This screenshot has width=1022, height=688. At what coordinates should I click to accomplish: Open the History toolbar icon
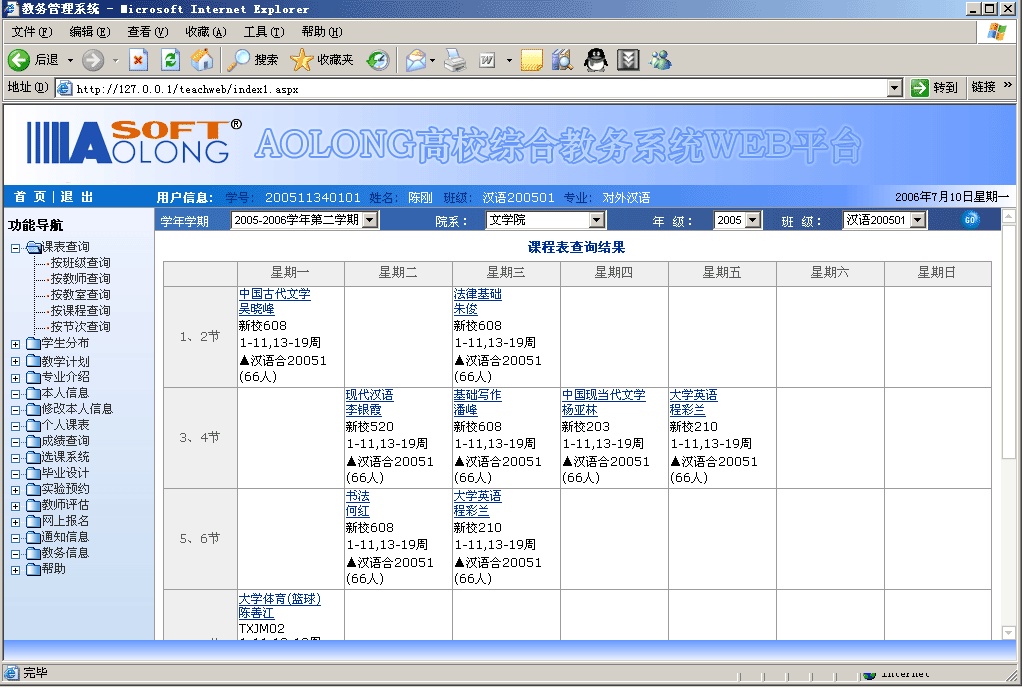click(x=378, y=60)
